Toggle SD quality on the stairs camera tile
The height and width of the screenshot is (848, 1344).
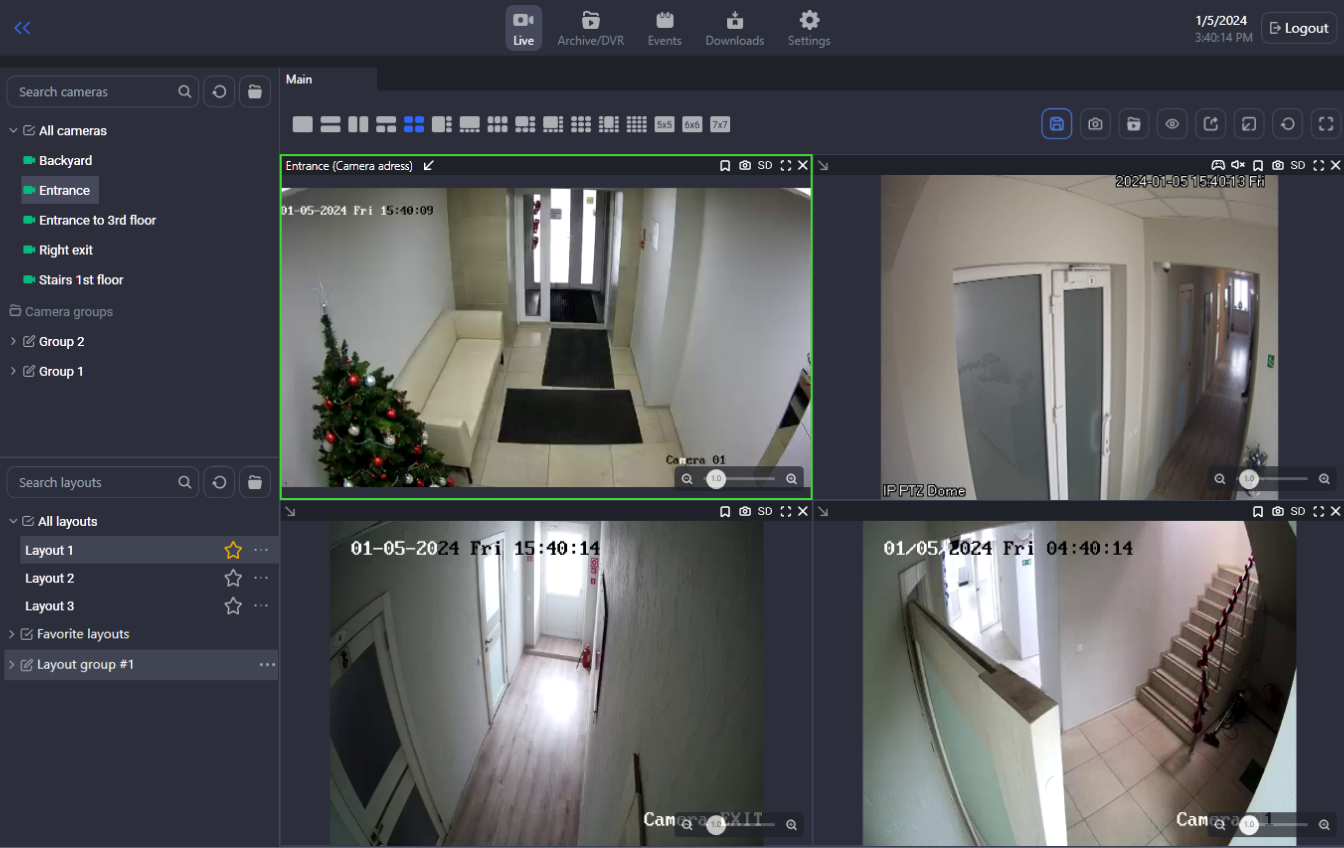pos(1298,511)
